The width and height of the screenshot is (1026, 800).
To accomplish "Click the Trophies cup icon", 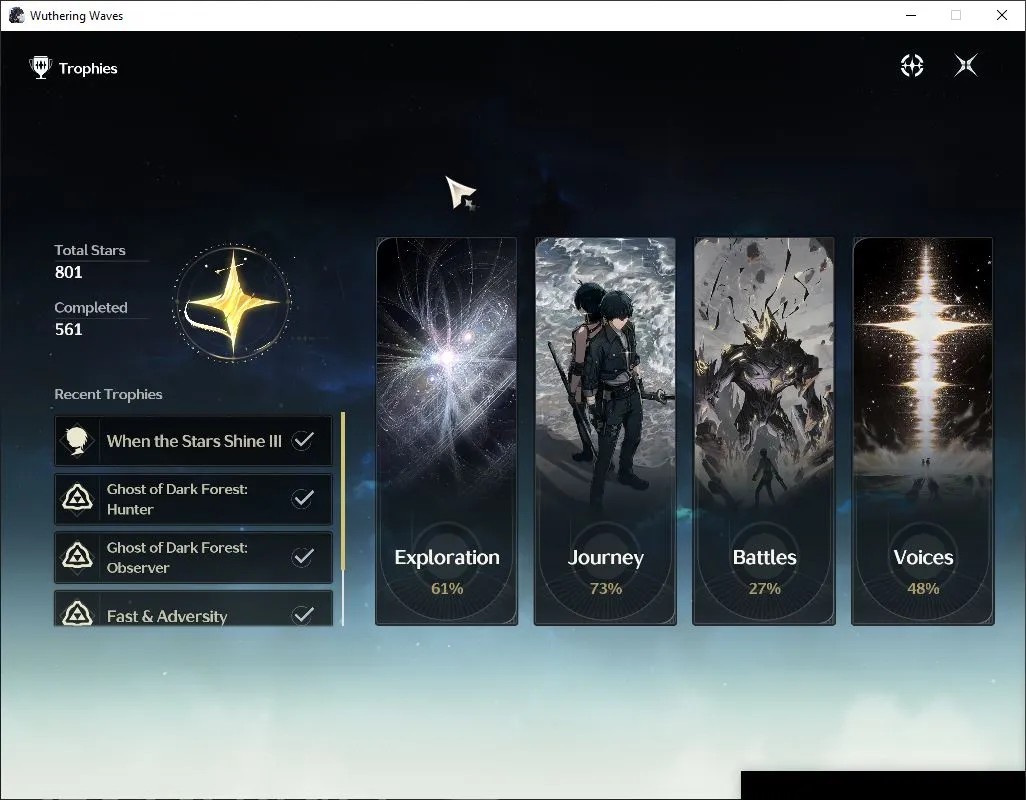I will (41, 67).
